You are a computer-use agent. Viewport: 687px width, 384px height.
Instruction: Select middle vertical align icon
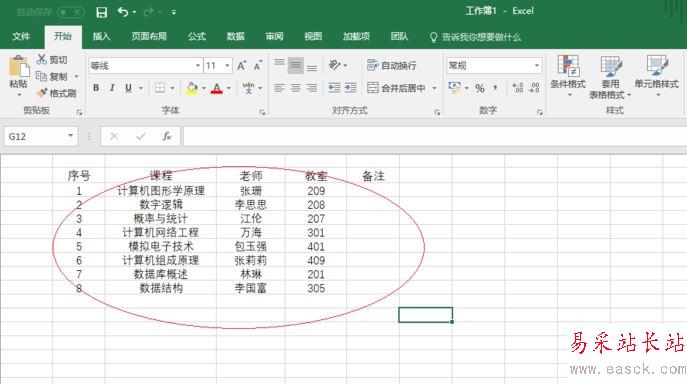296,66
